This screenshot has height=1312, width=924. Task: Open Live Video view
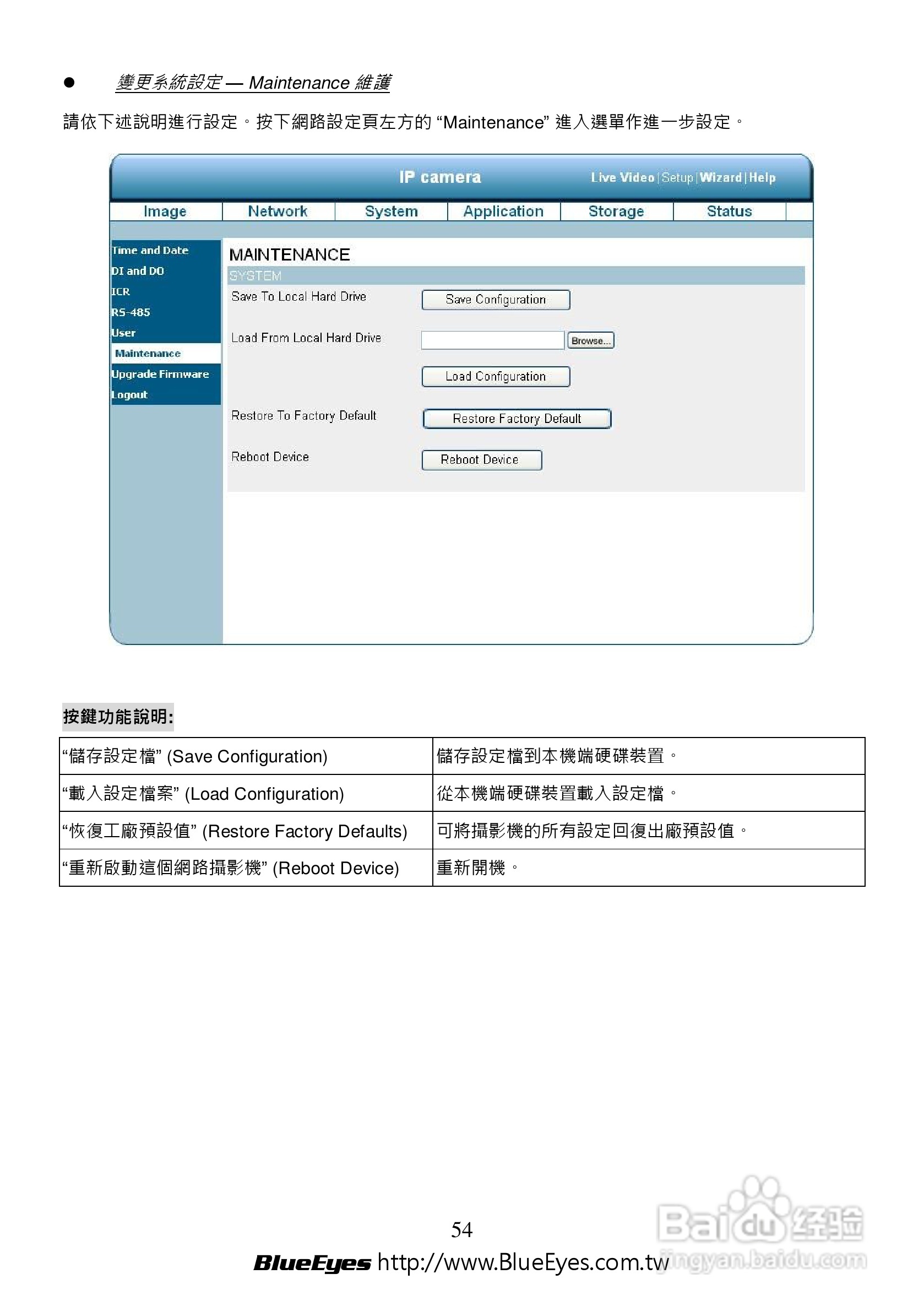pos(622,178)
